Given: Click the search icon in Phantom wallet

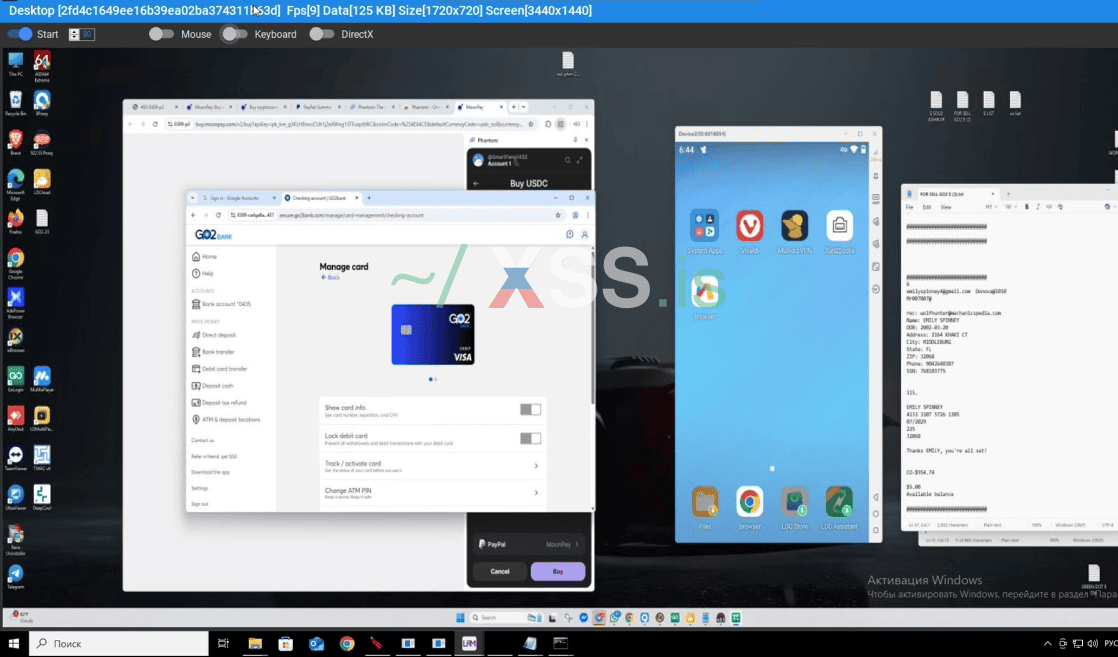Looking at the screenshot, I should pyautogui.click(x=568, y=161).
